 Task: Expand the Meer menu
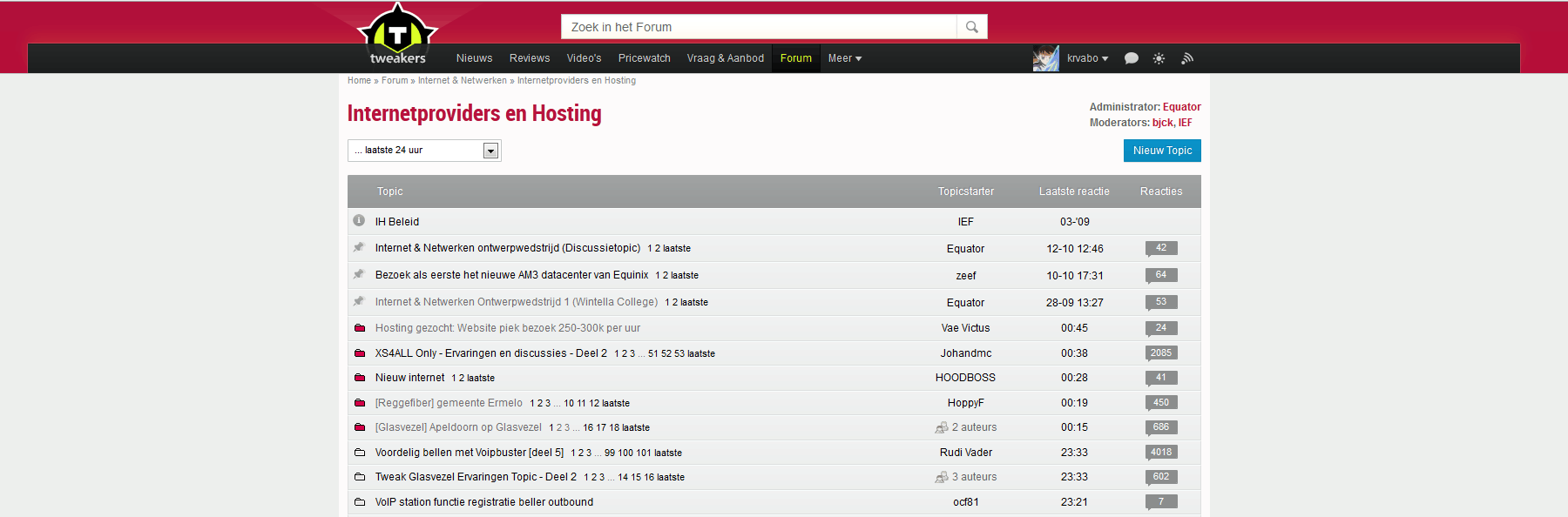(x=845, y=58)
